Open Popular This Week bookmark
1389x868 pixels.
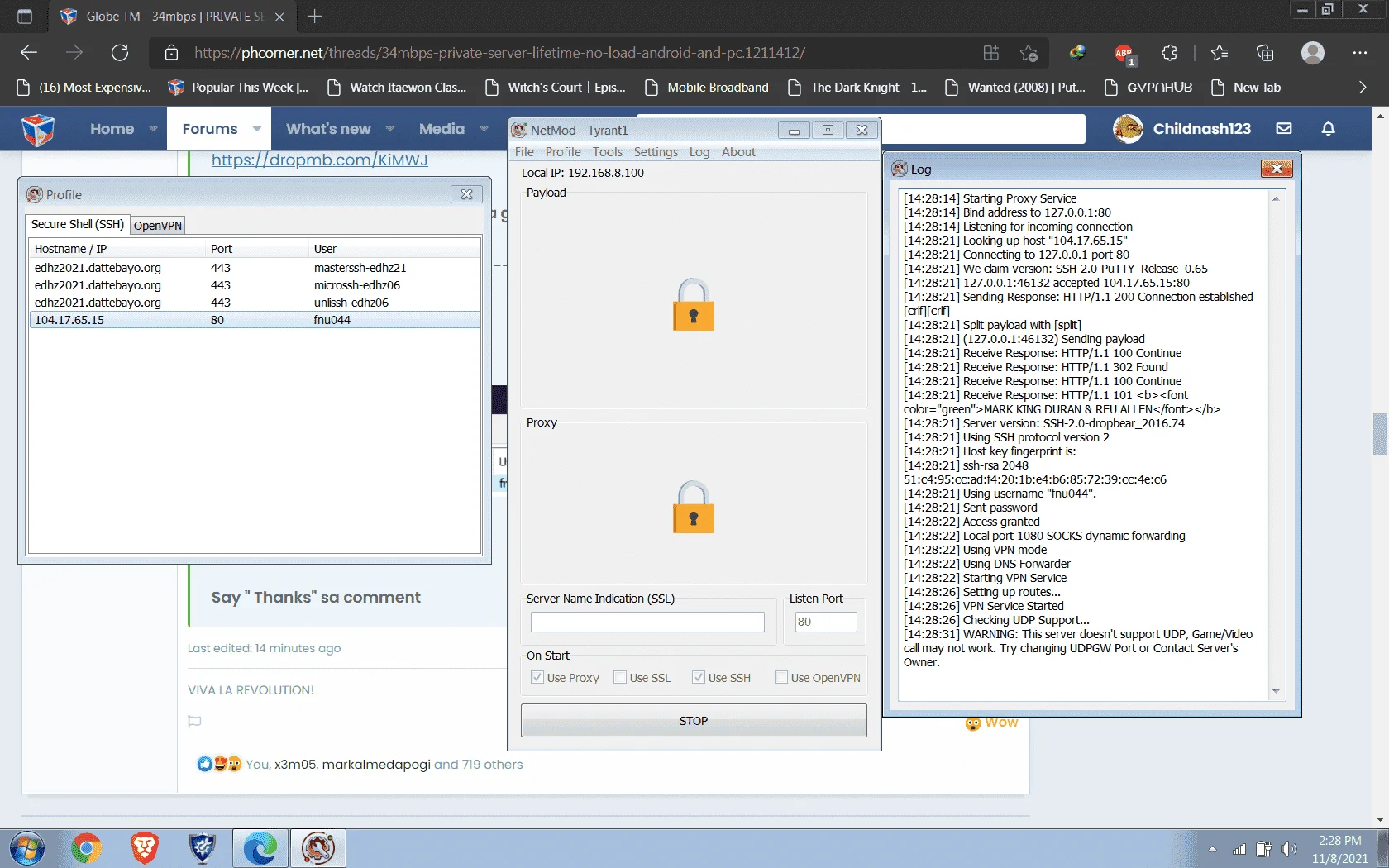click(x=238, y=88)
